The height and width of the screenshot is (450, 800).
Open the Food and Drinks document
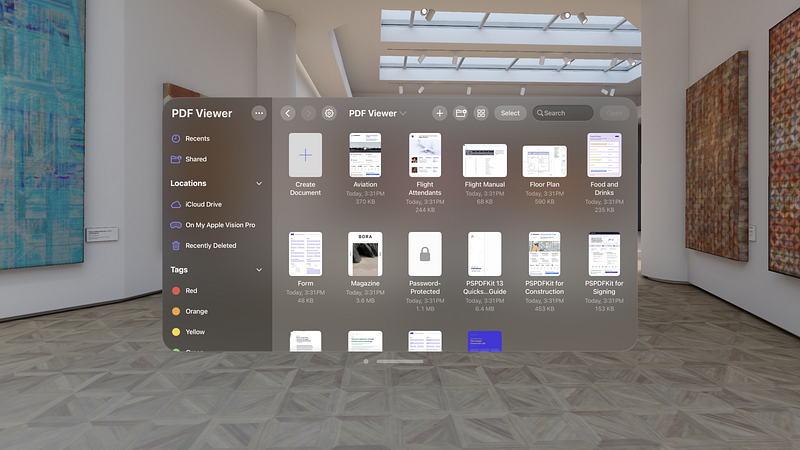click(604, 155)
